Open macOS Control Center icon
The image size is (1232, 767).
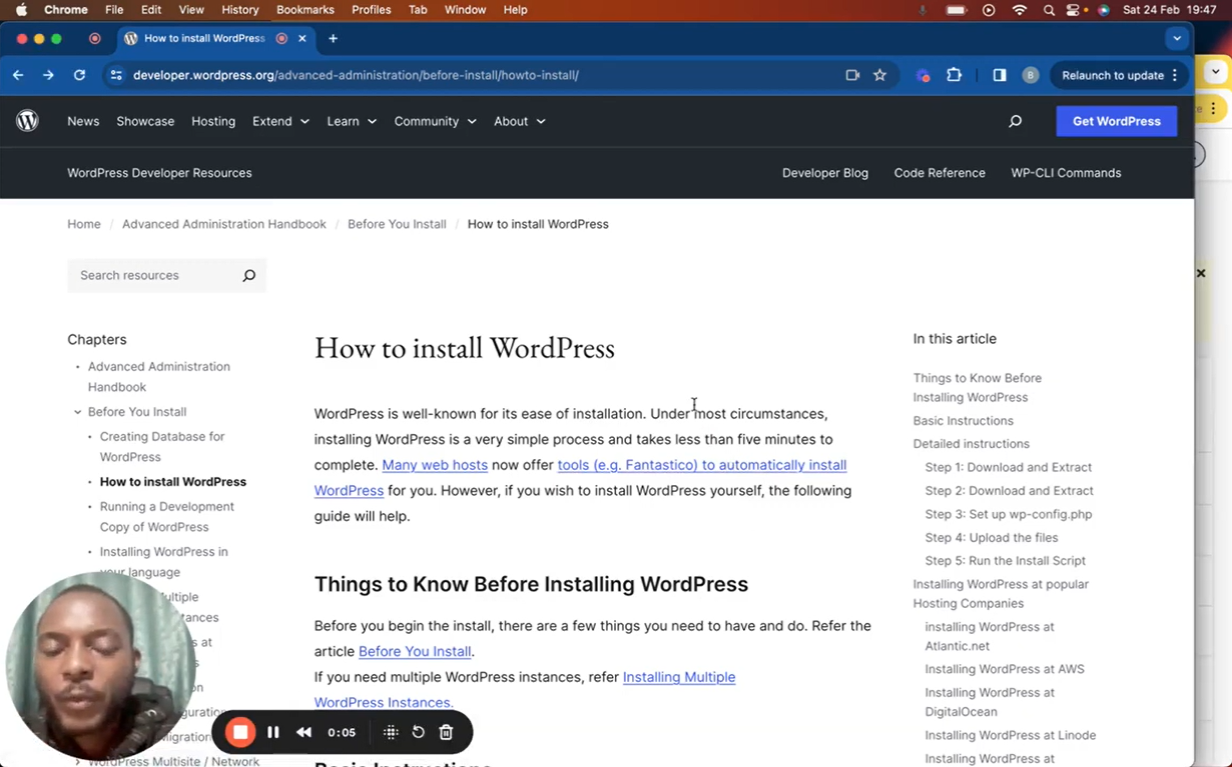coord(1075,10)
